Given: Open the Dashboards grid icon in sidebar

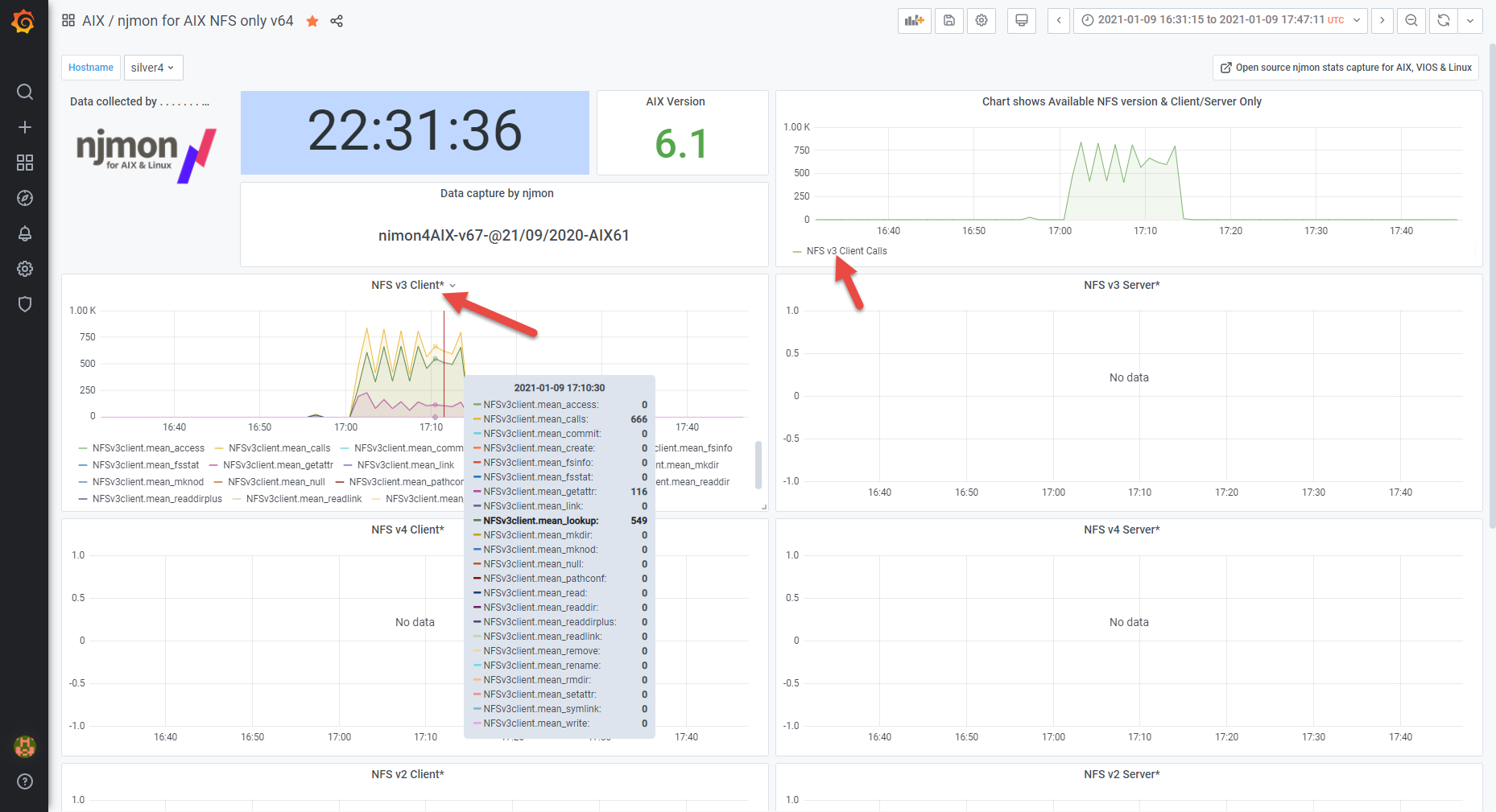Looking at the screenshot, I should point(25,163).
